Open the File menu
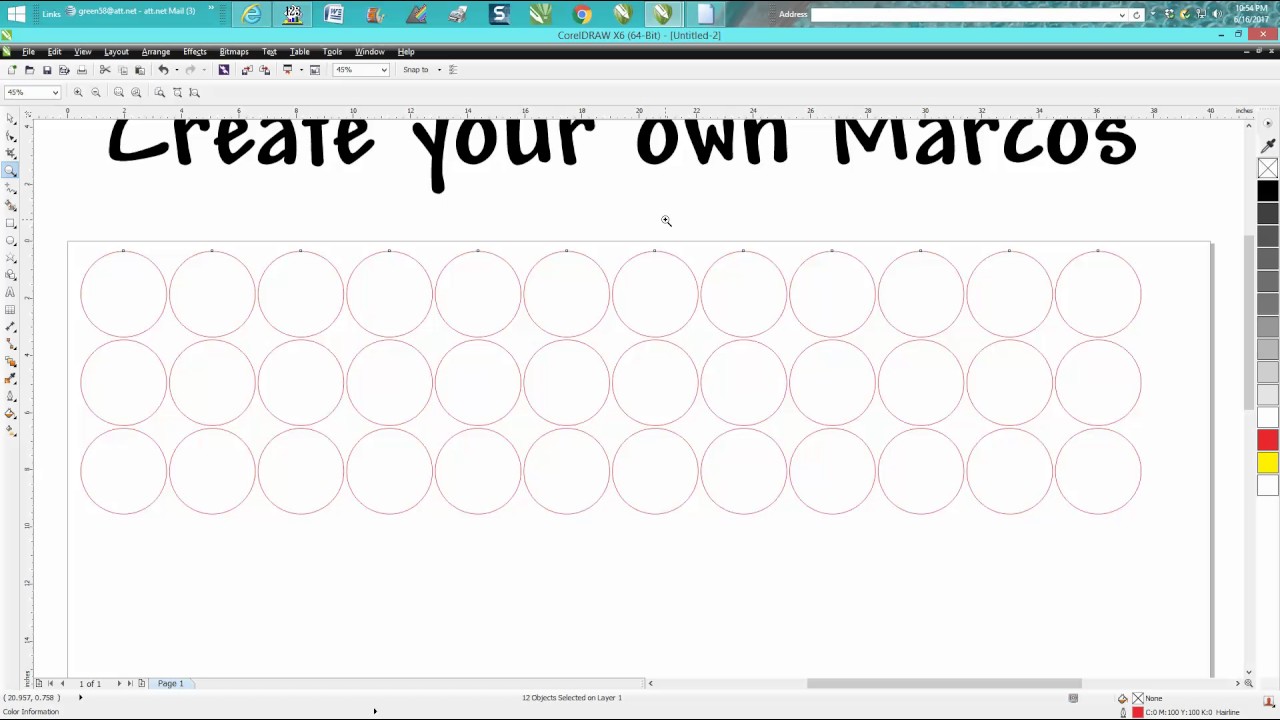The height and width of the screenshot is (720, 1280). [29, 51]
